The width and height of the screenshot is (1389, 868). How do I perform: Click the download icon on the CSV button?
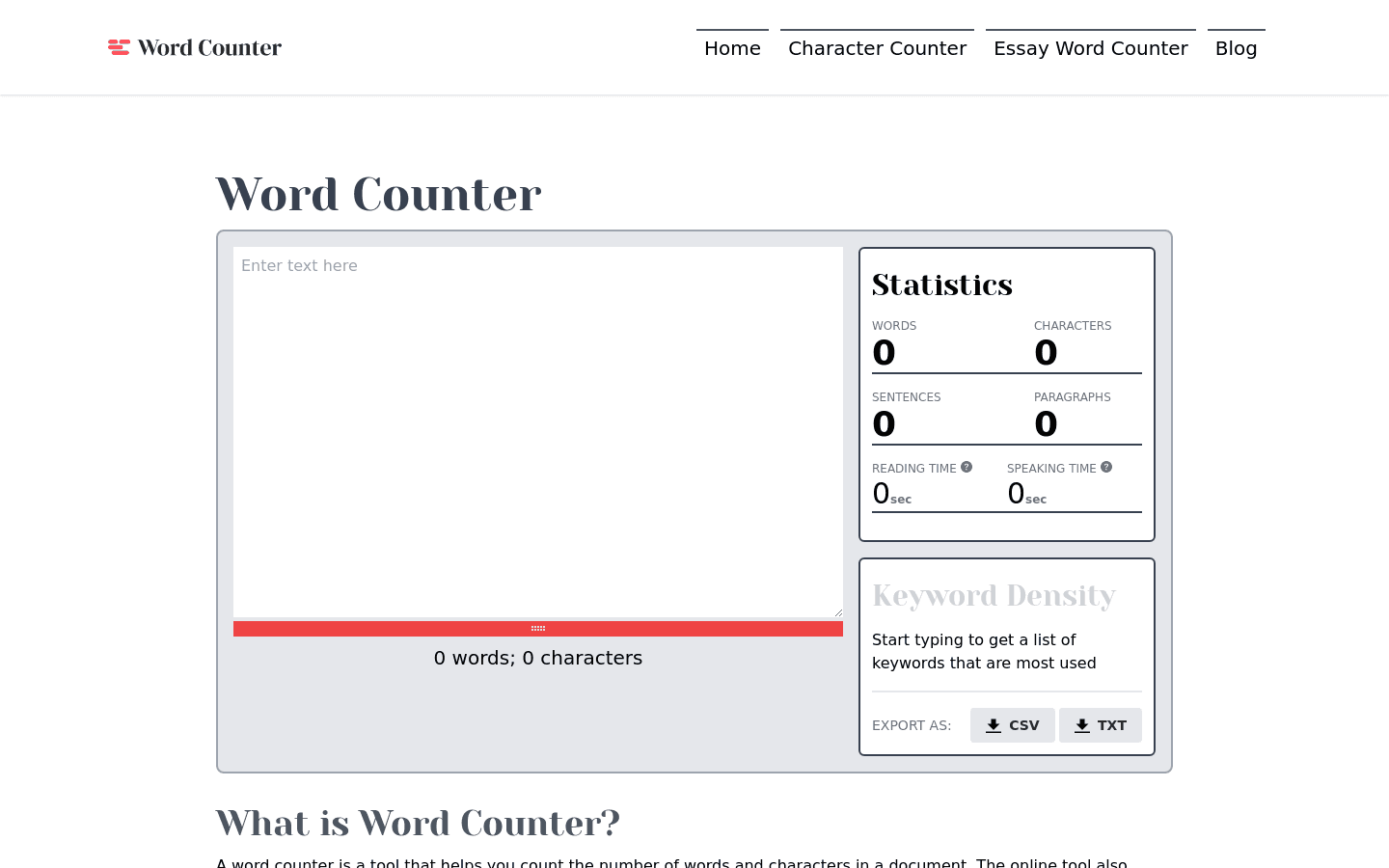[x=993, y=725]
